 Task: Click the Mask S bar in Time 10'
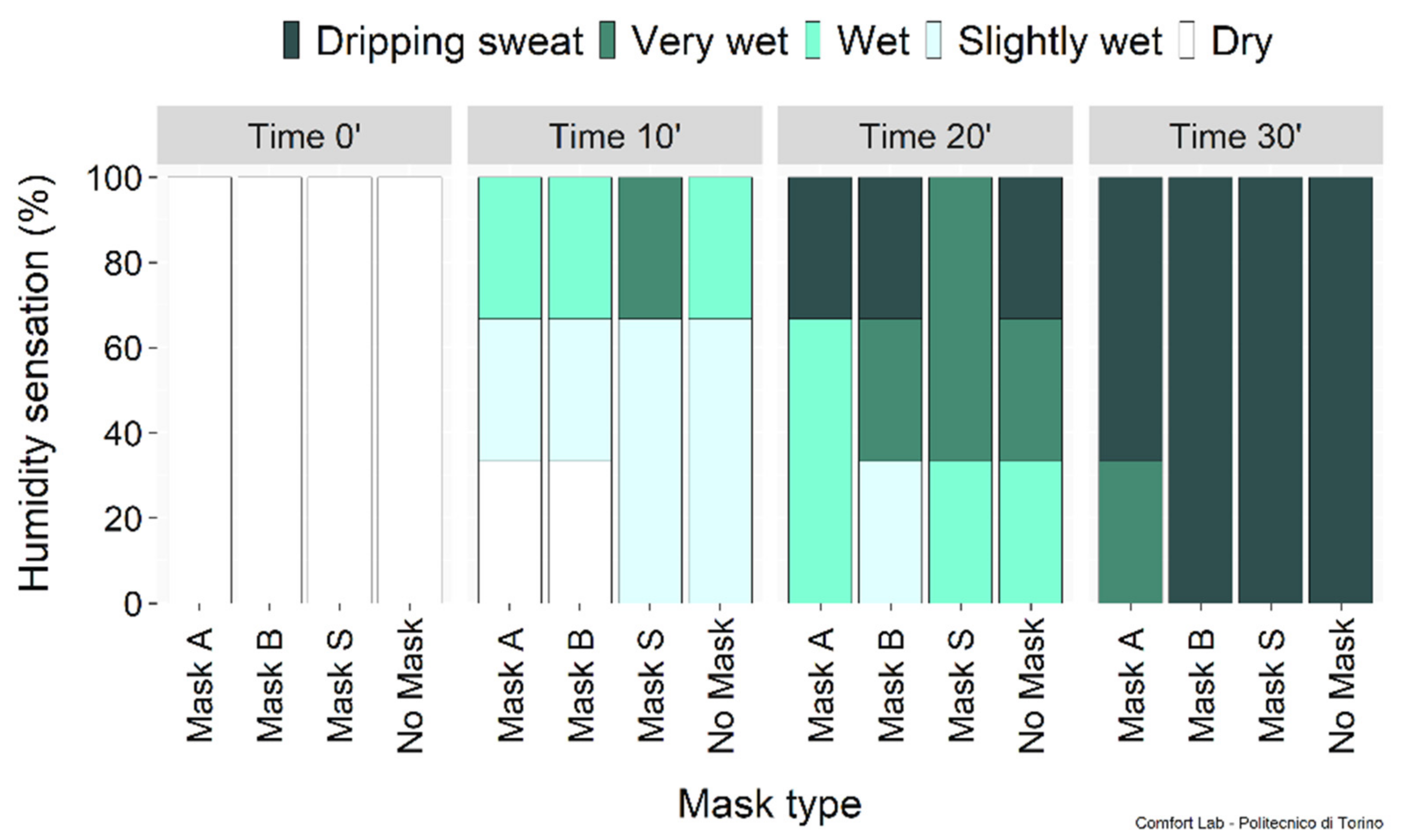click(x=650, y=390)
